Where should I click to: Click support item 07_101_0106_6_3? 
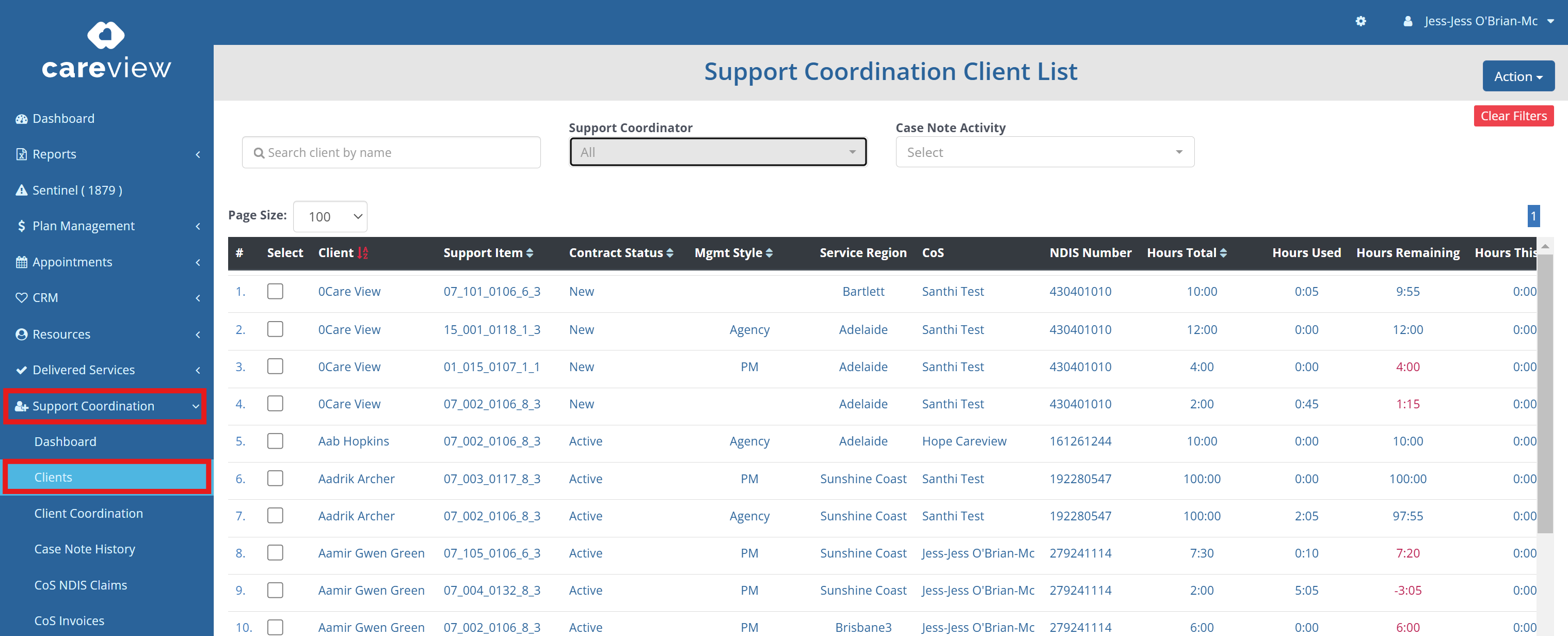(x=492, y=292)
